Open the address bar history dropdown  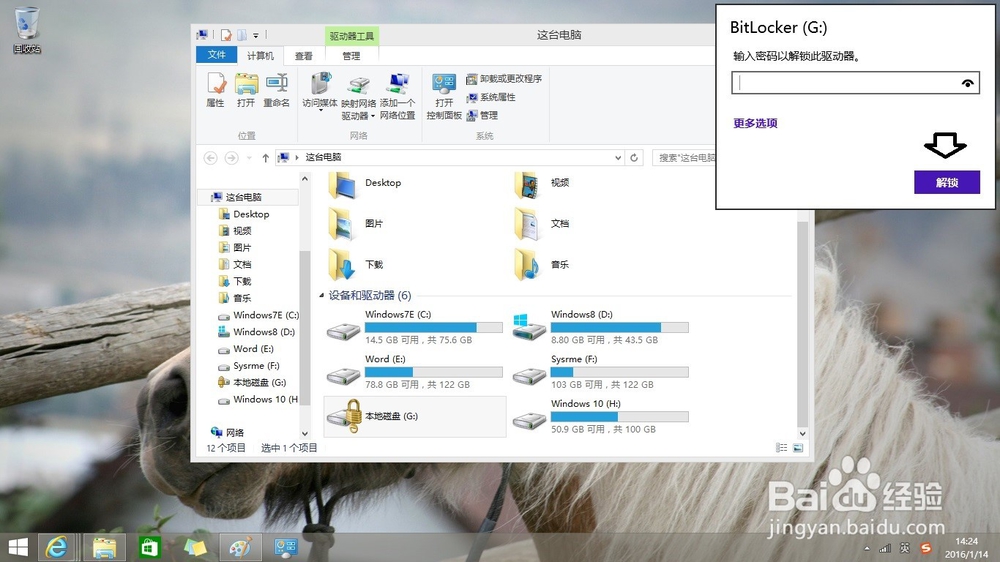(x=617, y=158)
